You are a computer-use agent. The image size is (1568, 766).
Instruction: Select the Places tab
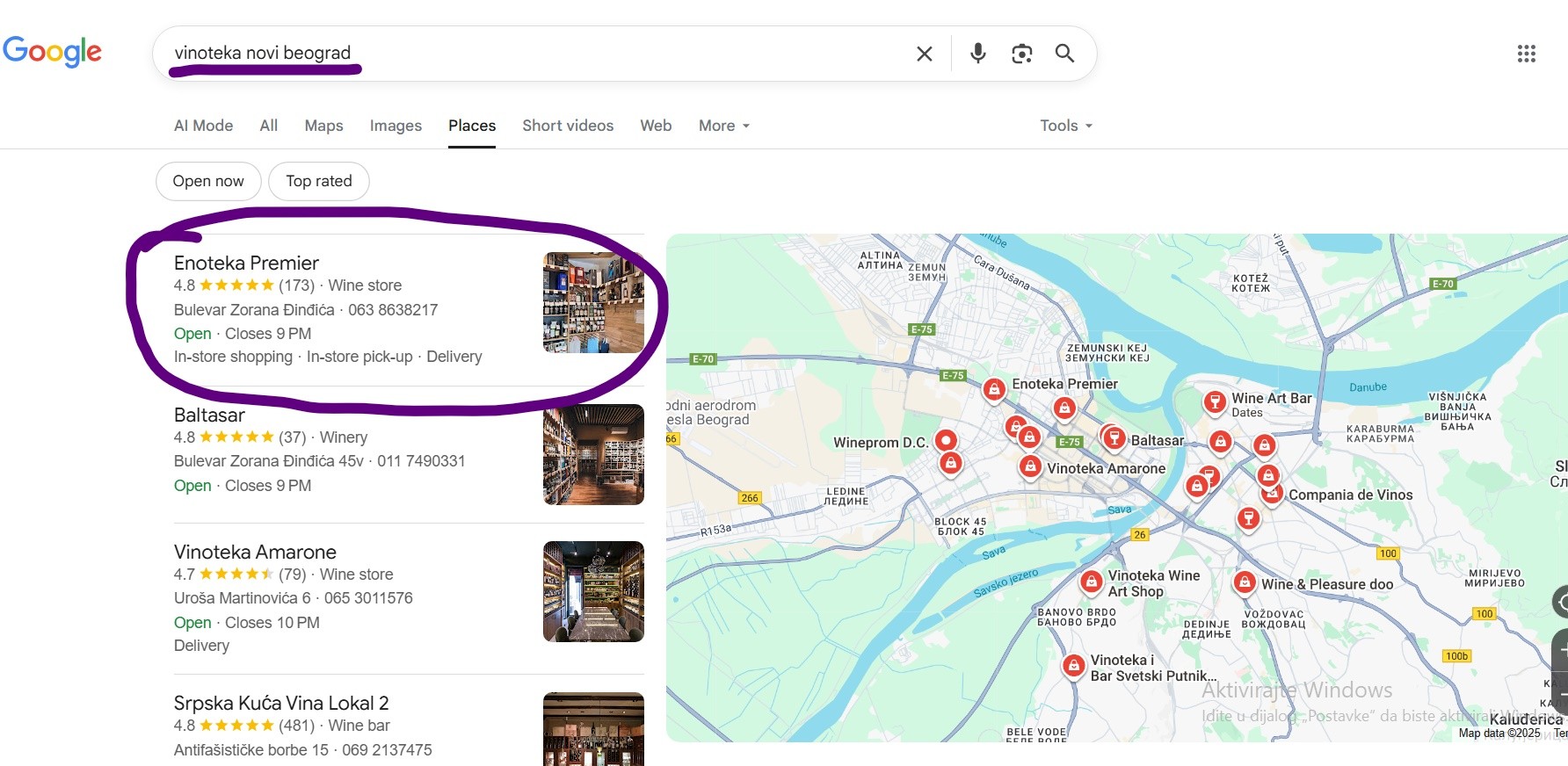(472, 126)
